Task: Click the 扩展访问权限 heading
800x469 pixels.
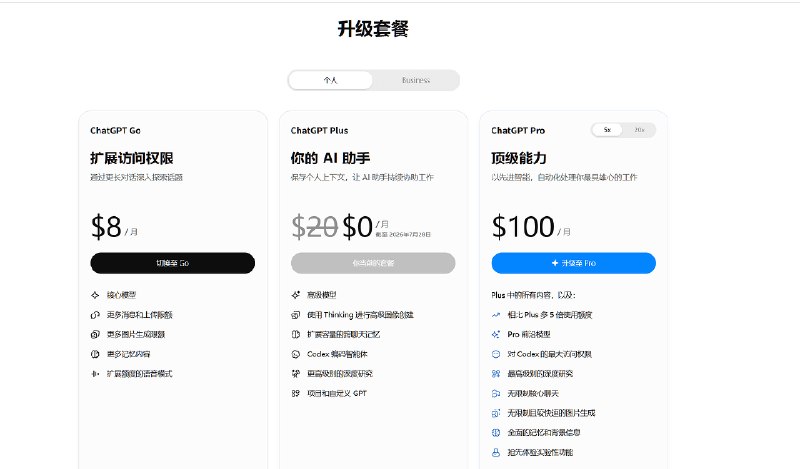Action: tap(132, 158)
